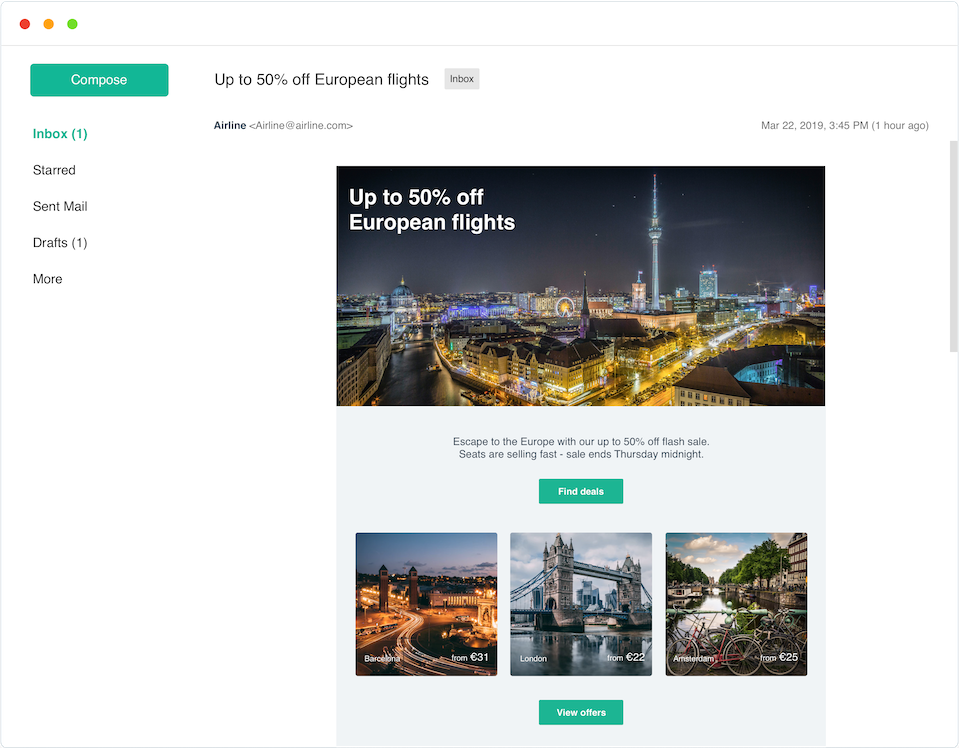Image resolution: width=959 pixels, height=748 pixels.
Task: Click the green maximize window dot
Action: click(x=72, y=24)
